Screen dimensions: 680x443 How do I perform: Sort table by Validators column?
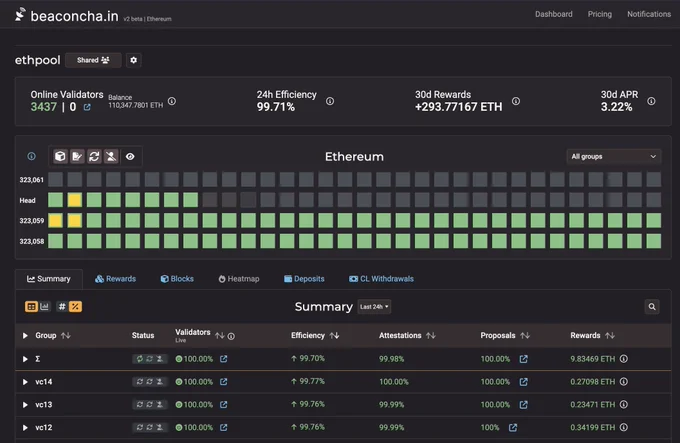[219, 336]
